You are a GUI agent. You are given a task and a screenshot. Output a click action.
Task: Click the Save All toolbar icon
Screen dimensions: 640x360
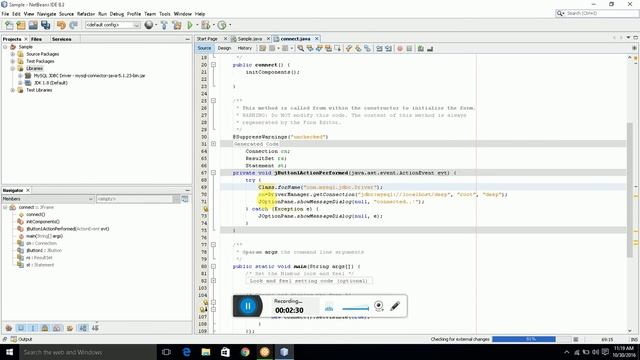coord(45,25)
